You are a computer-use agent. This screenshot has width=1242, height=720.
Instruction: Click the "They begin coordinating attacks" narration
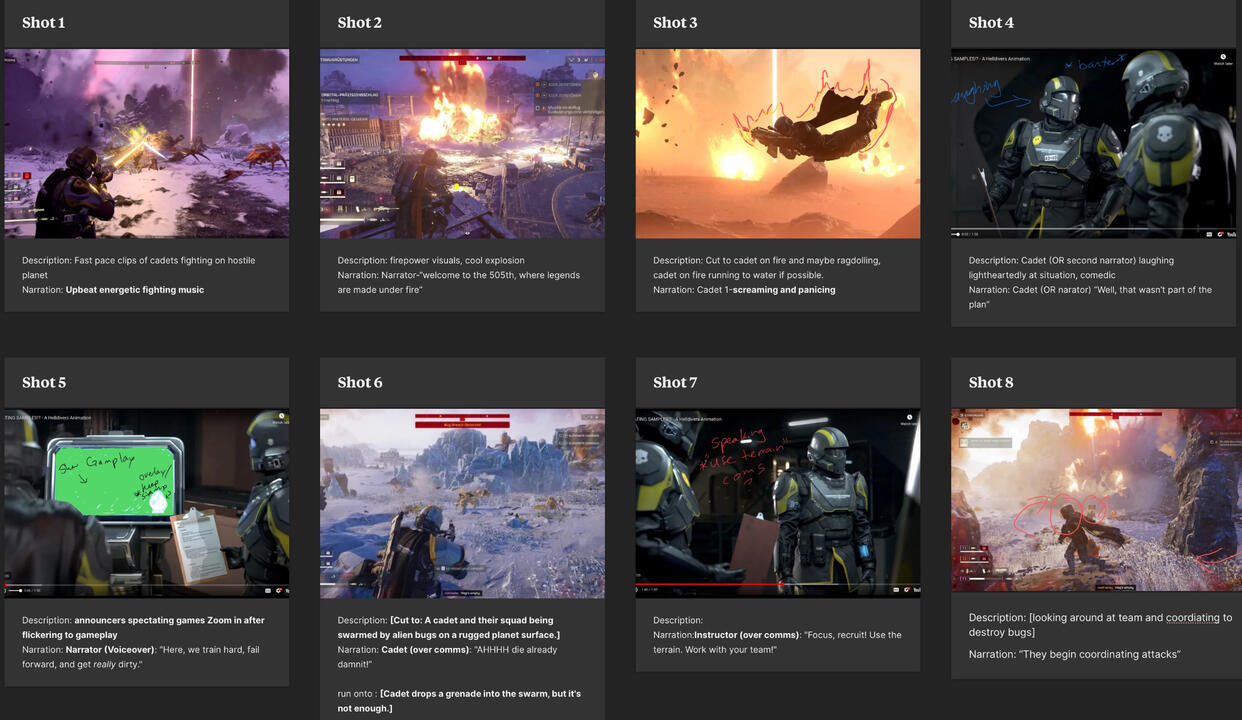point(1075,654)
